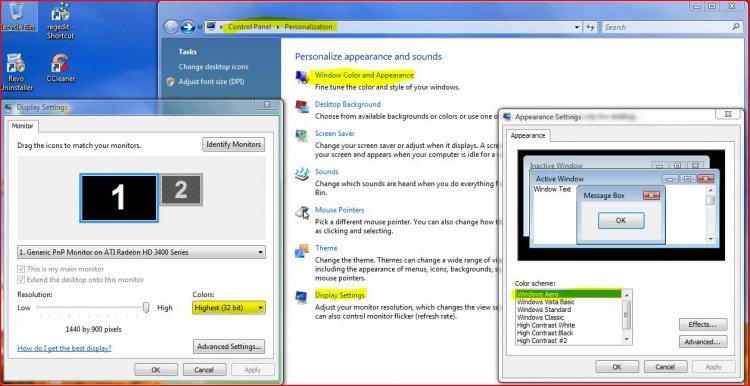Open 'How do I get the best display?' link
The width and height of the screenshot is (750, 386).
[x=64, y=348]
